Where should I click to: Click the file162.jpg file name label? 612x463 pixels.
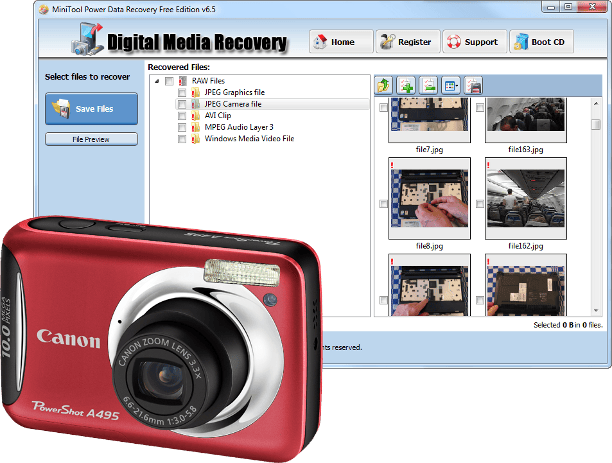[526, 246]
